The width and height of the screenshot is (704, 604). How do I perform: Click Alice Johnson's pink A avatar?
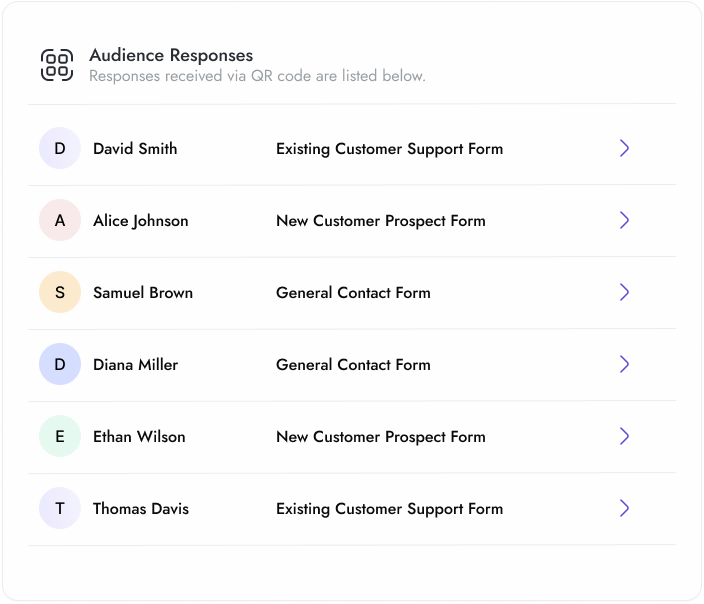(60, 221)
